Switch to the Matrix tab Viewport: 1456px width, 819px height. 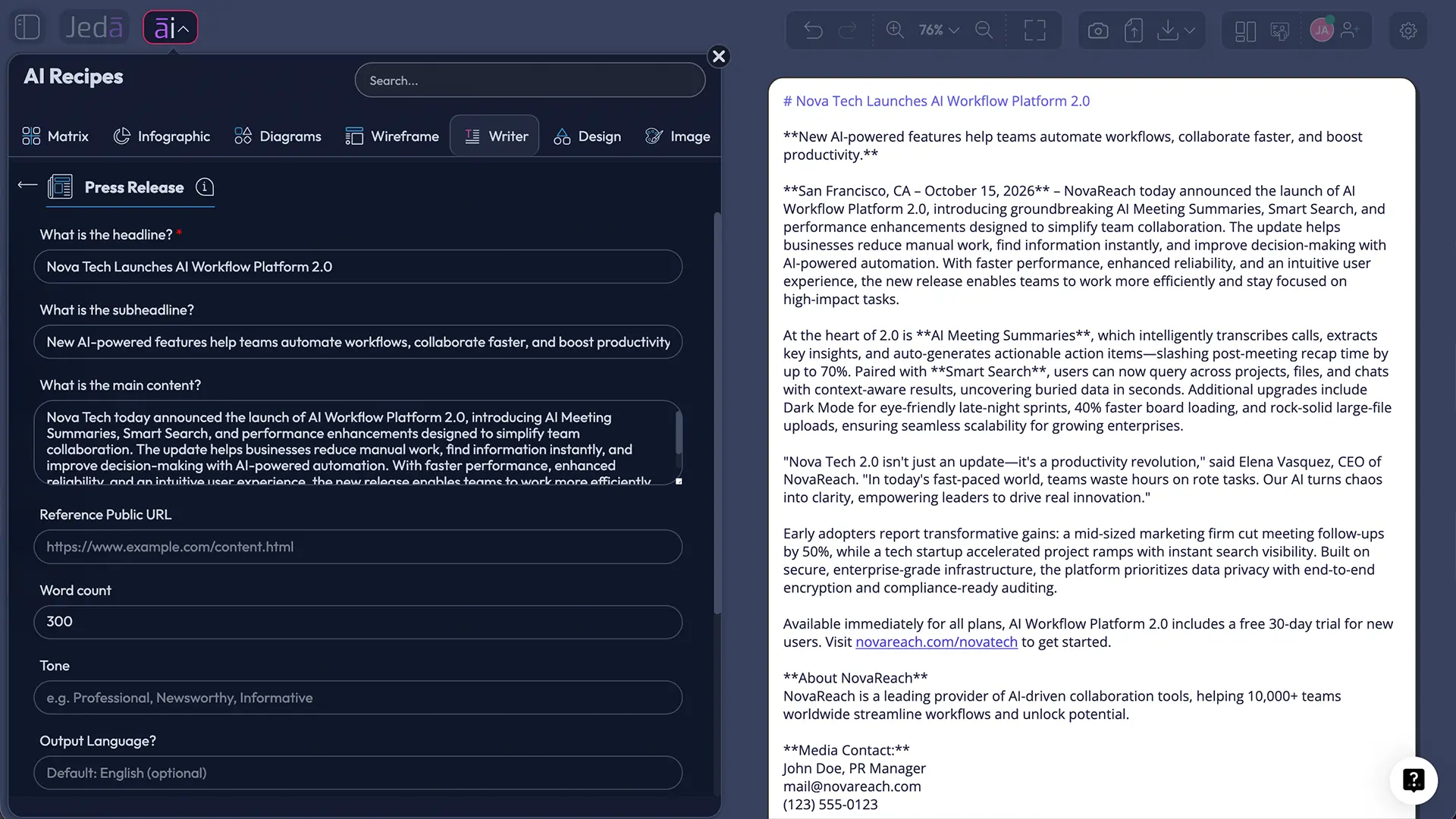(x=55, y=136)
